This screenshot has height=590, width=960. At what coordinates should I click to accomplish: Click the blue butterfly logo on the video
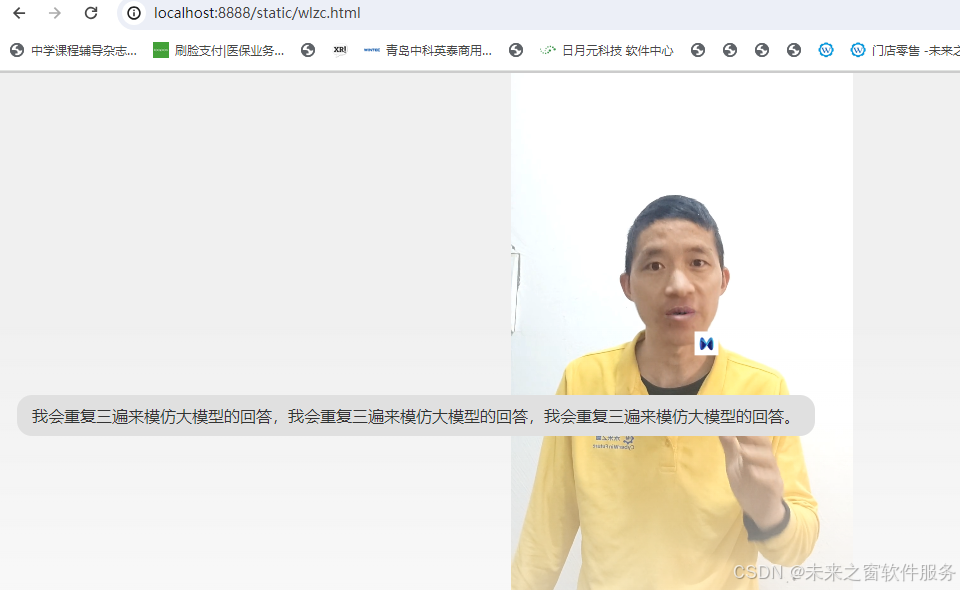706,344
